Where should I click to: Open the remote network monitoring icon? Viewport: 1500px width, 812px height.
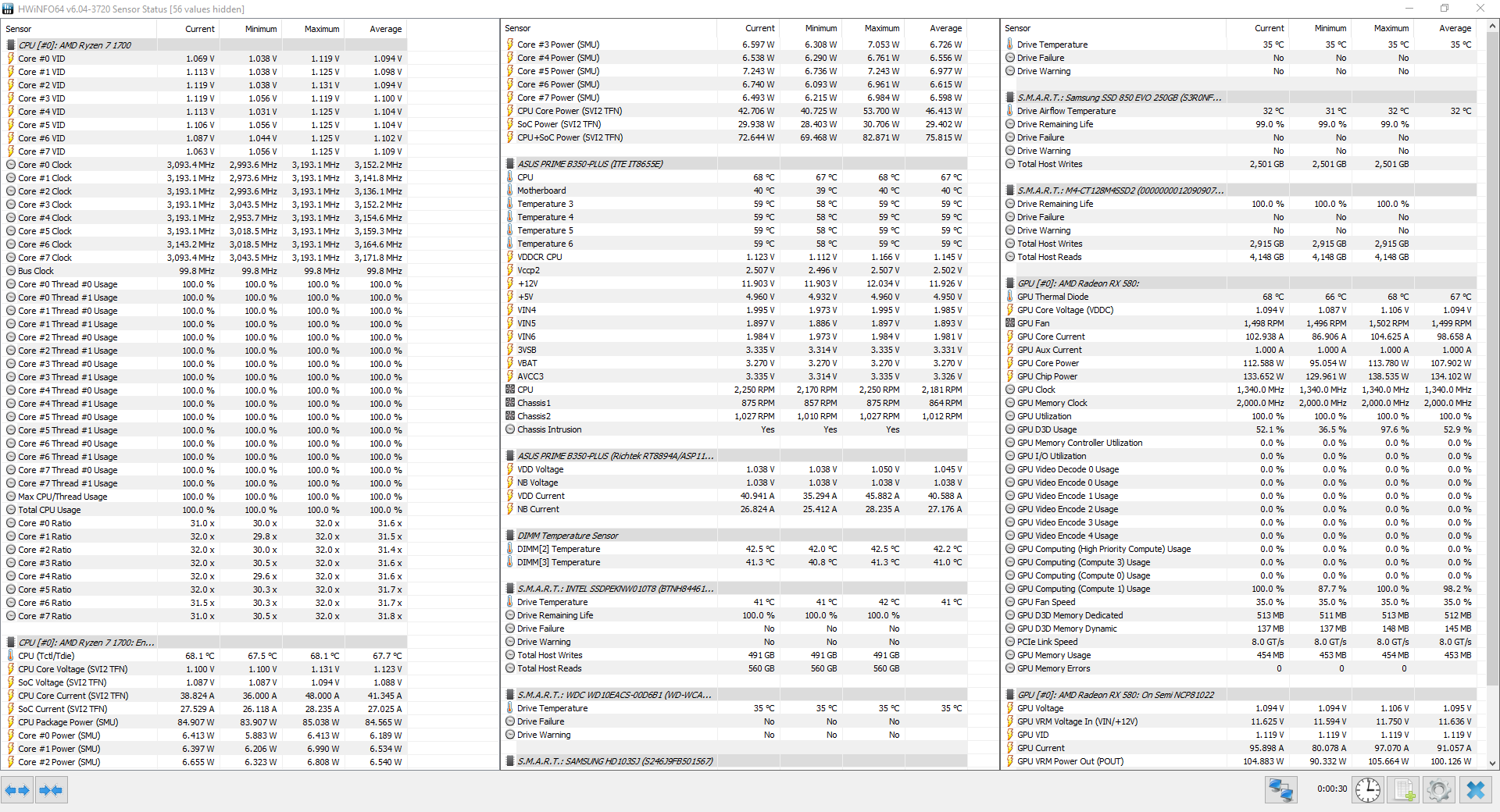(1281, 790)
